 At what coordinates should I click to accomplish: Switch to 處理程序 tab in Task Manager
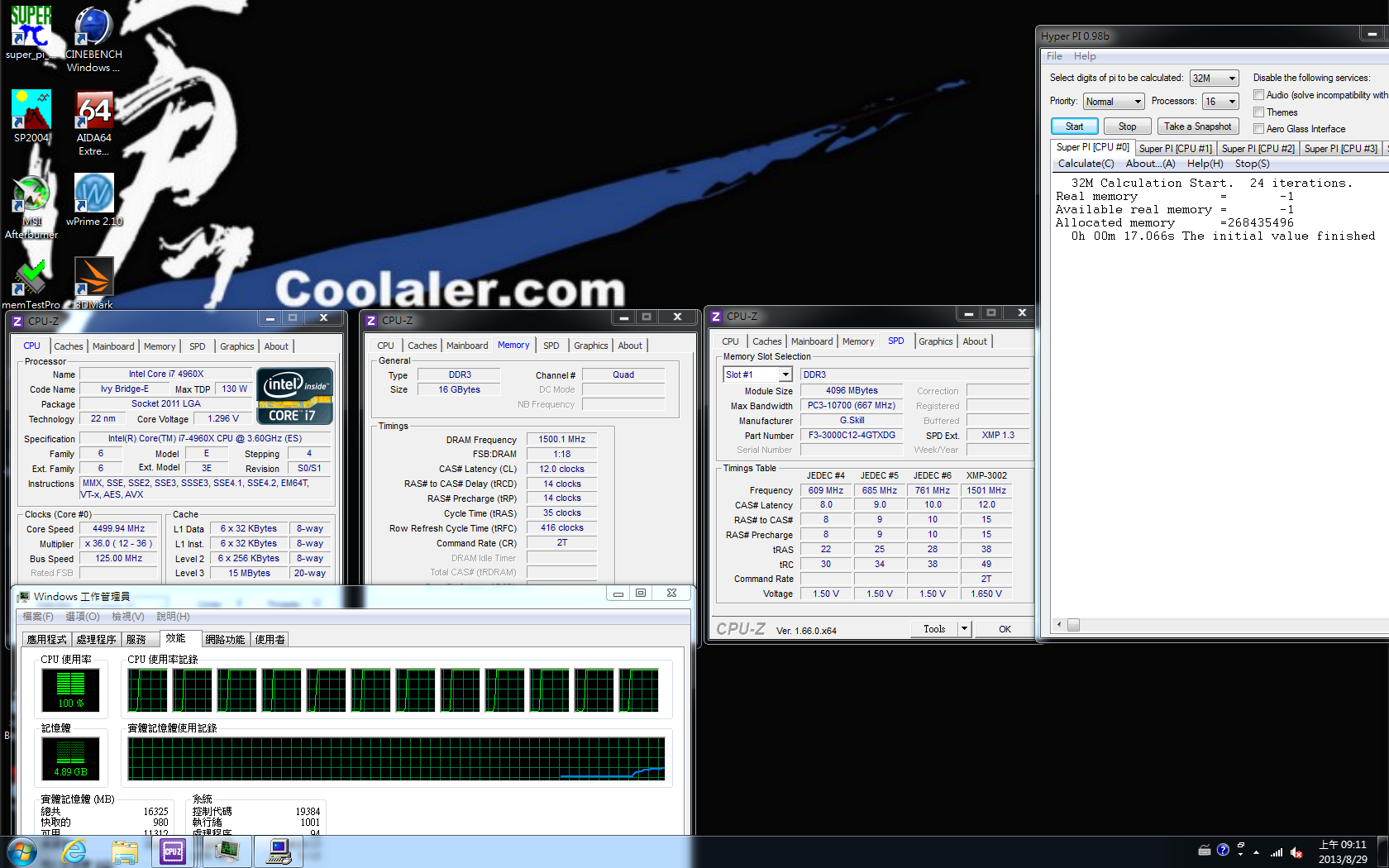tap(96, 639)
